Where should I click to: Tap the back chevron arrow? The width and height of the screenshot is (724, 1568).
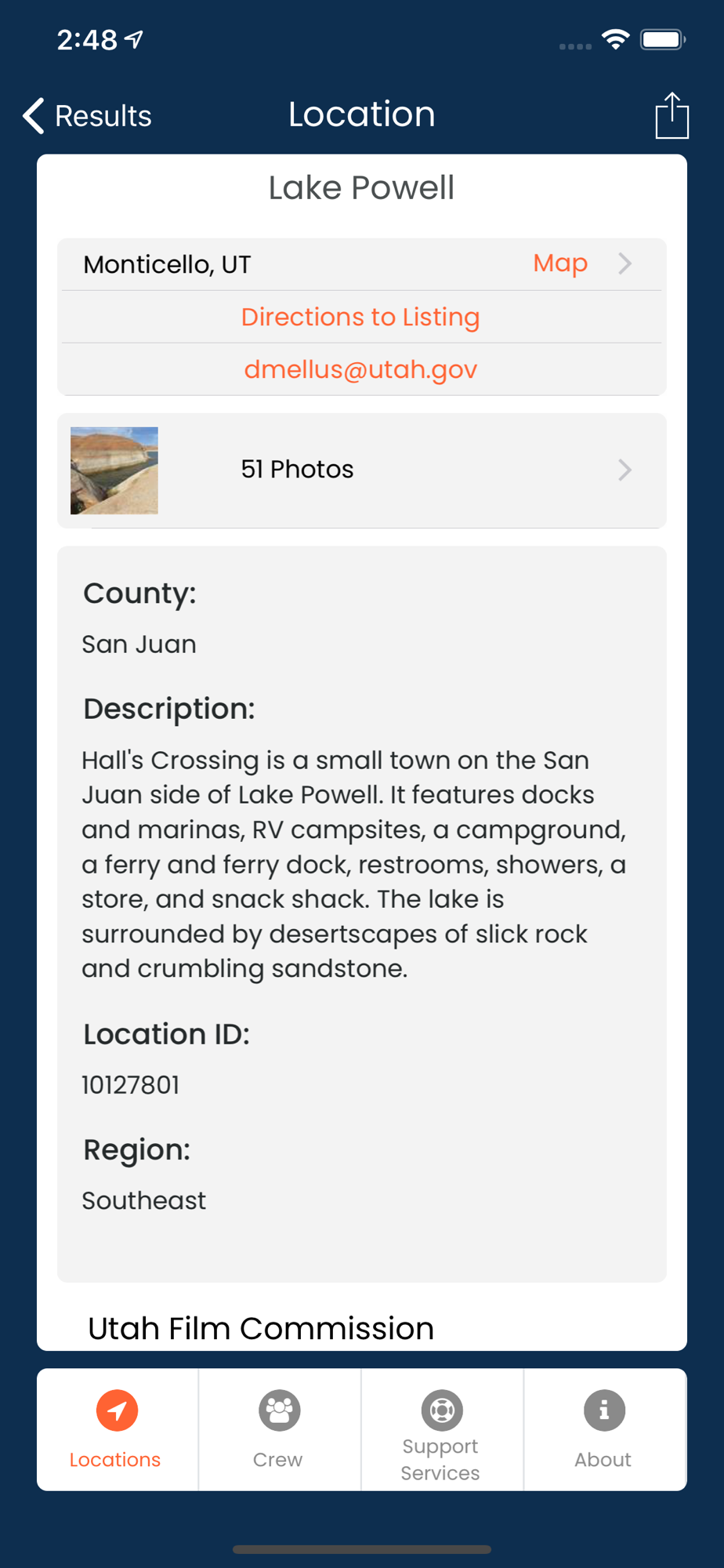[x=33, y=116]
